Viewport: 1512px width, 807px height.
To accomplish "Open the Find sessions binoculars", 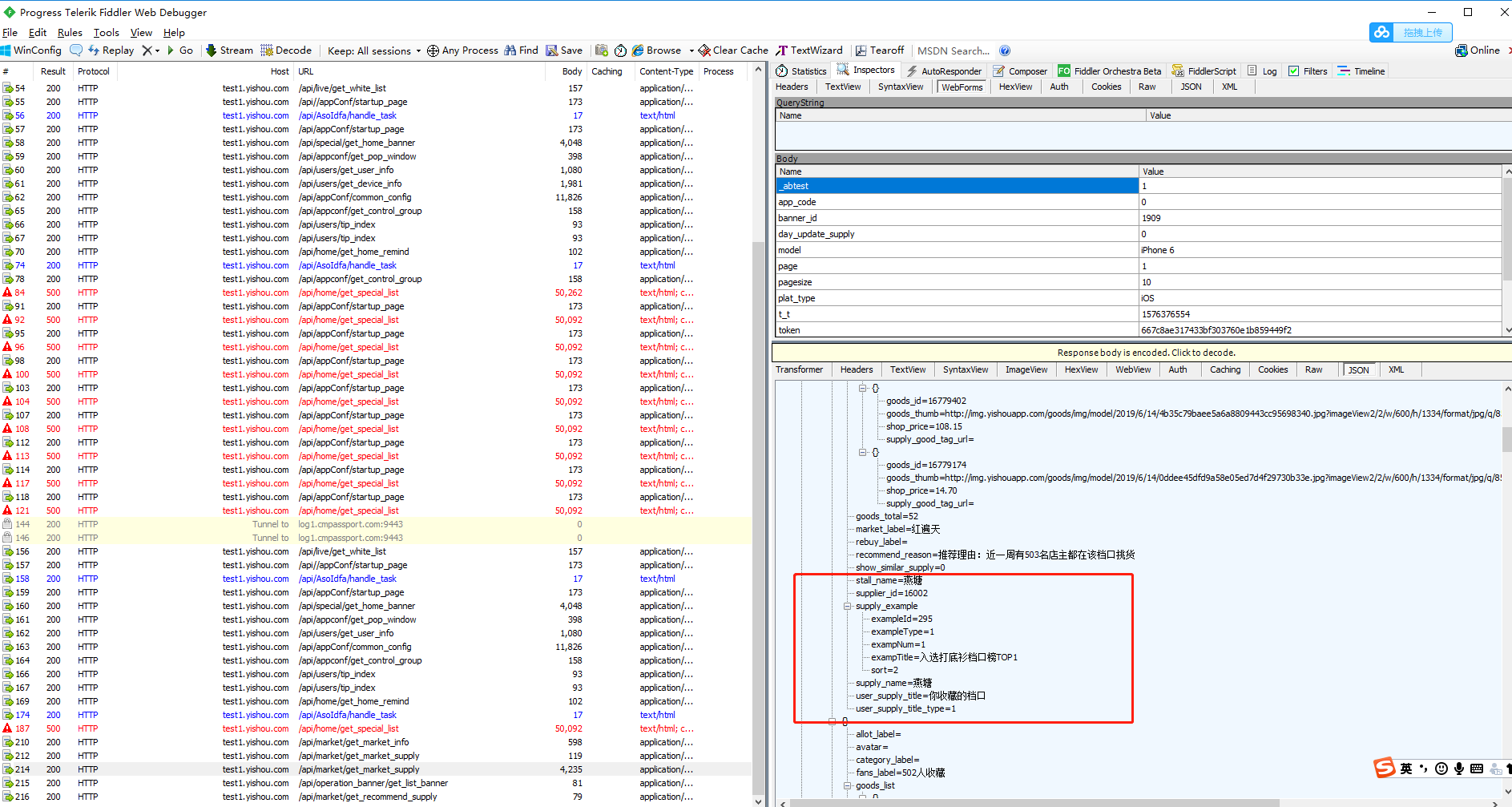I will [521, 50].
